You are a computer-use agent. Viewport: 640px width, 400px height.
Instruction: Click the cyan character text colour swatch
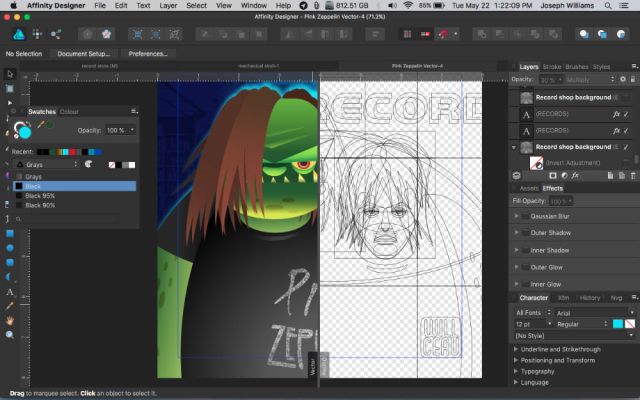[x=618, y=324]
